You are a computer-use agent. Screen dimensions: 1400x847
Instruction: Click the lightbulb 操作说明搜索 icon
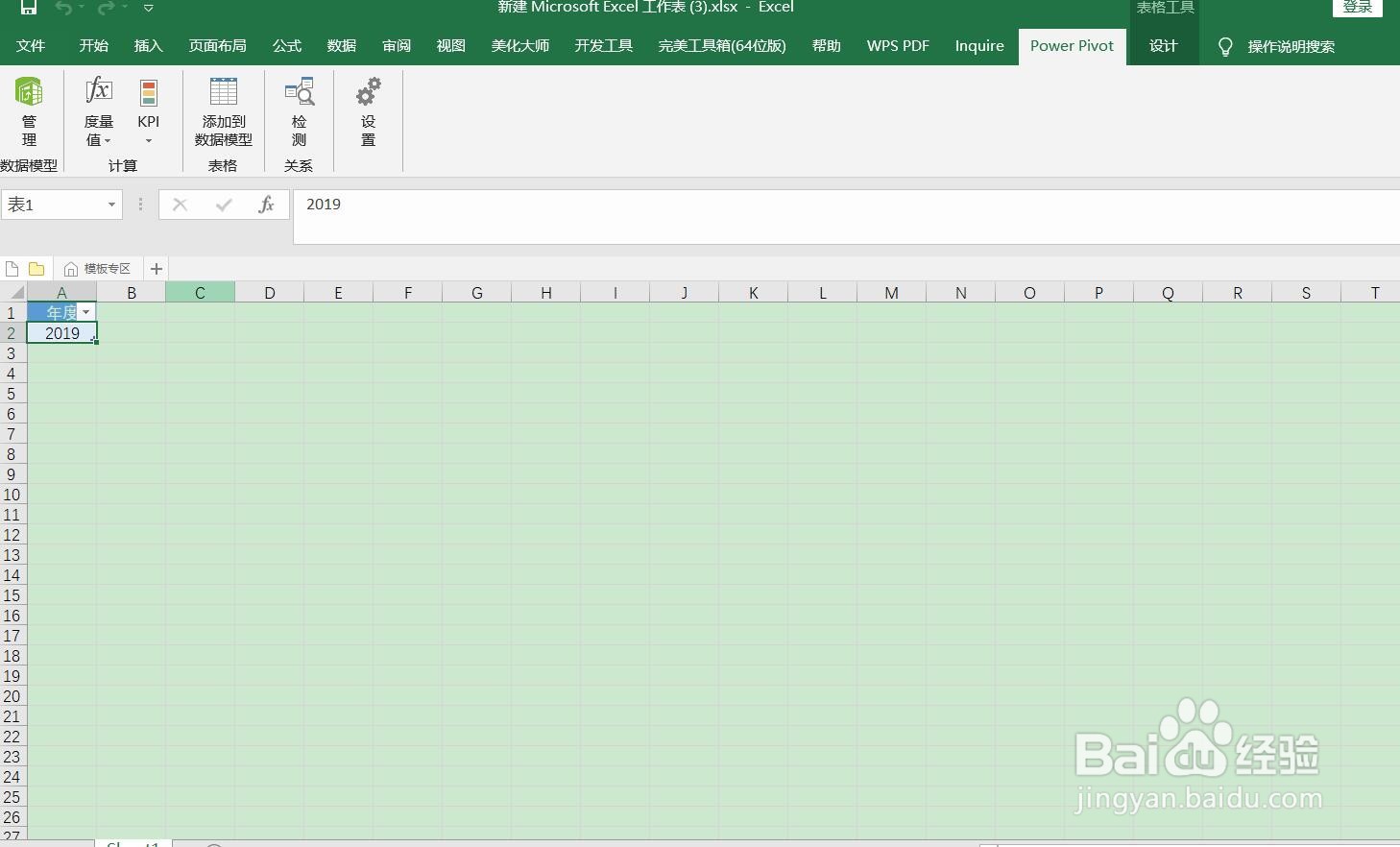click(x=1225, y=47)
